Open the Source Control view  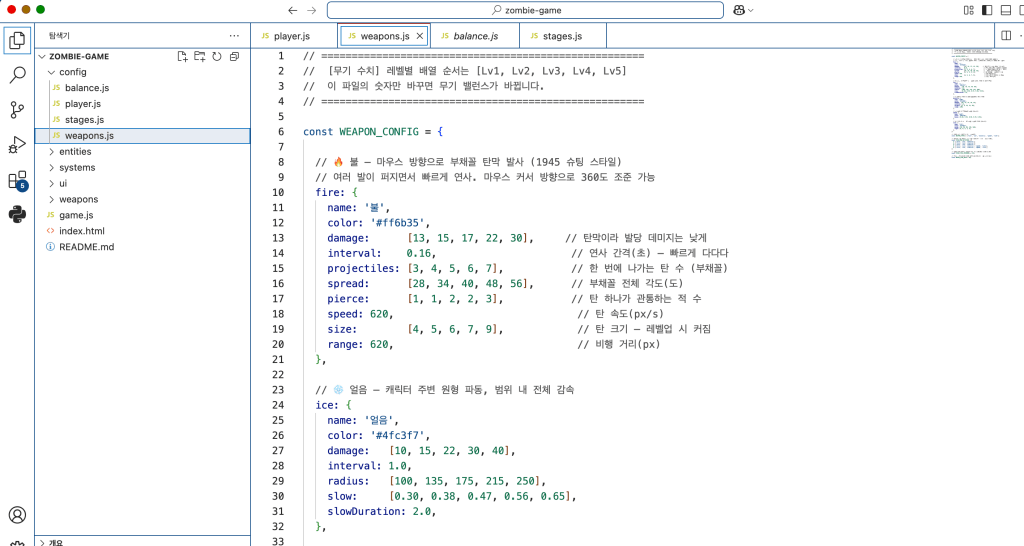click(x=18, y=110)
